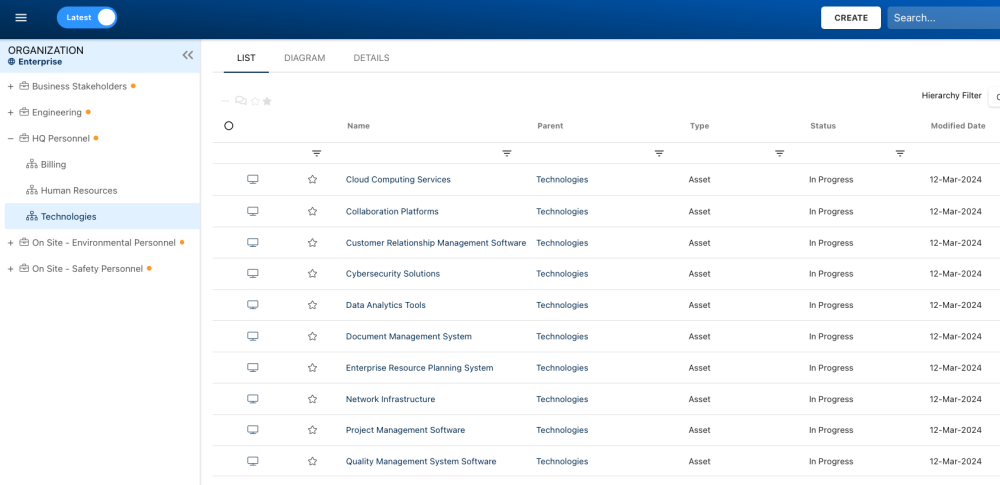Collapse the HQ Personnel tree node
Viewport: 1000px width, 485px height.
click(10, 139)
